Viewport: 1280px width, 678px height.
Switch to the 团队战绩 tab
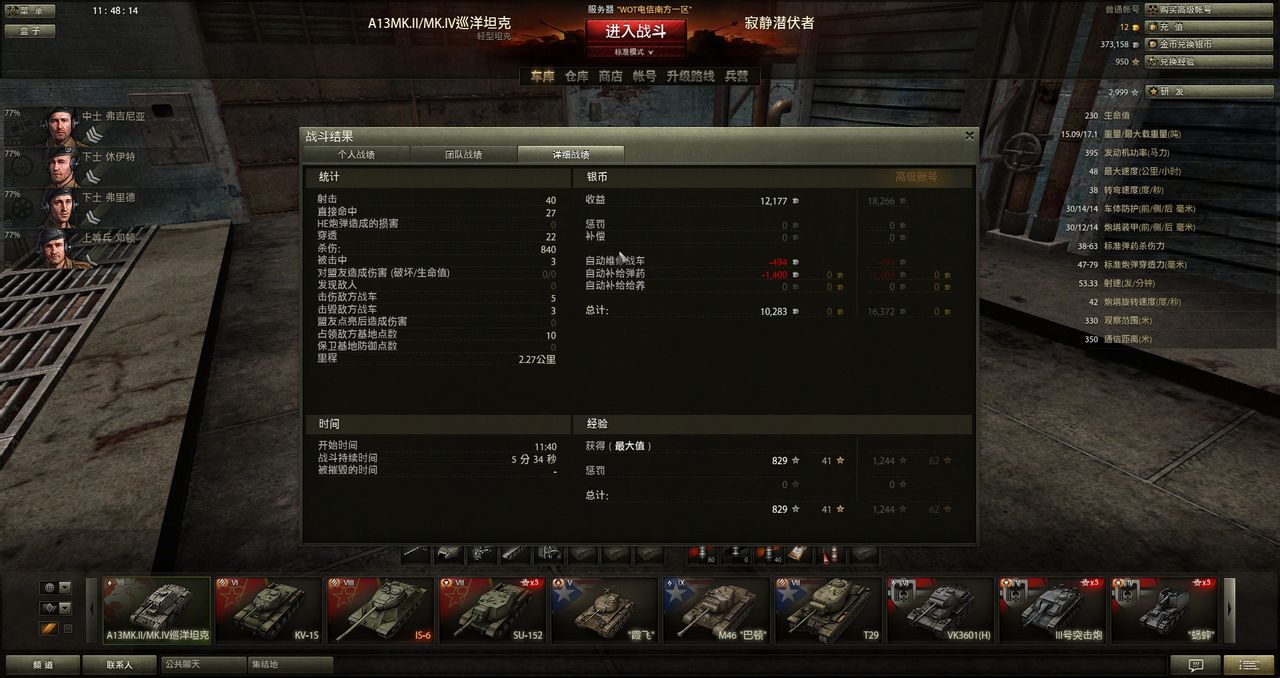tap(463, 154)
